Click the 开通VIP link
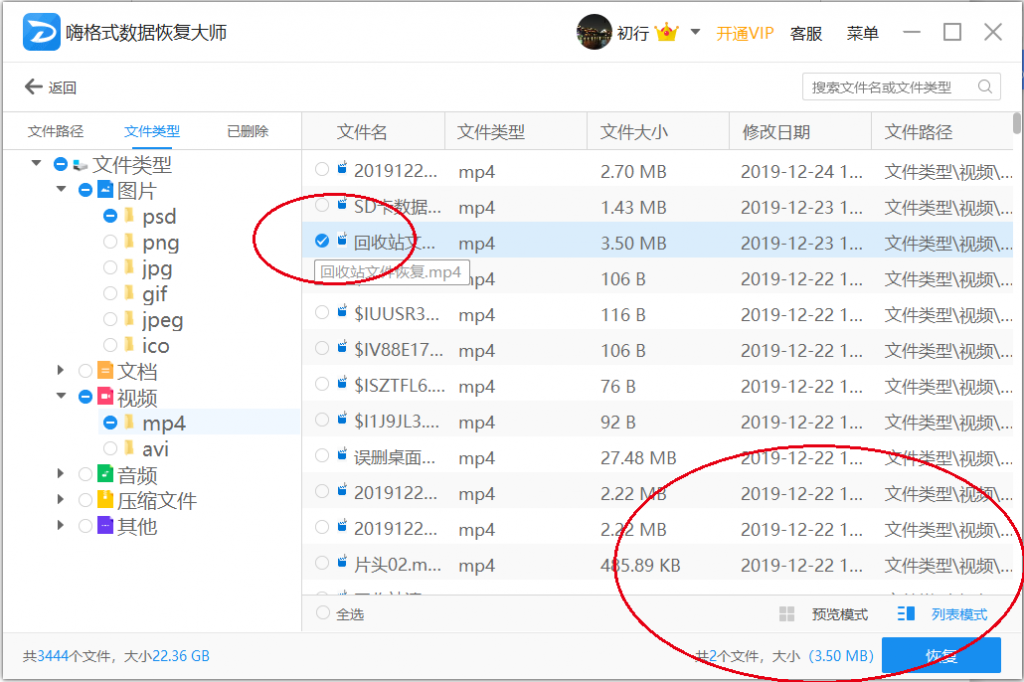 [744, 33]
